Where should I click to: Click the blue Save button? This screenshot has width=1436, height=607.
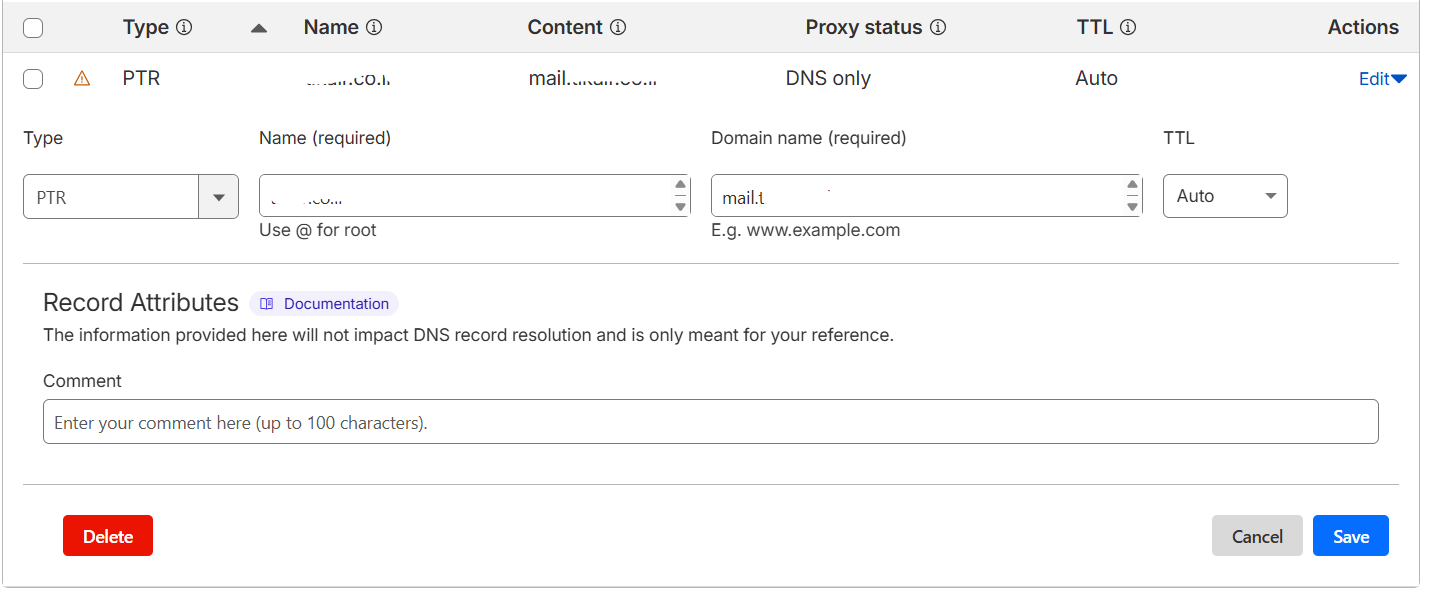[x=1350, y=536]
